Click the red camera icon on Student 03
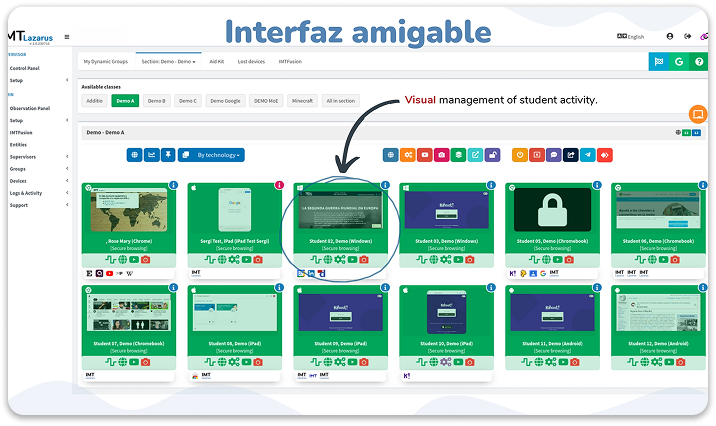 point(470,260)
